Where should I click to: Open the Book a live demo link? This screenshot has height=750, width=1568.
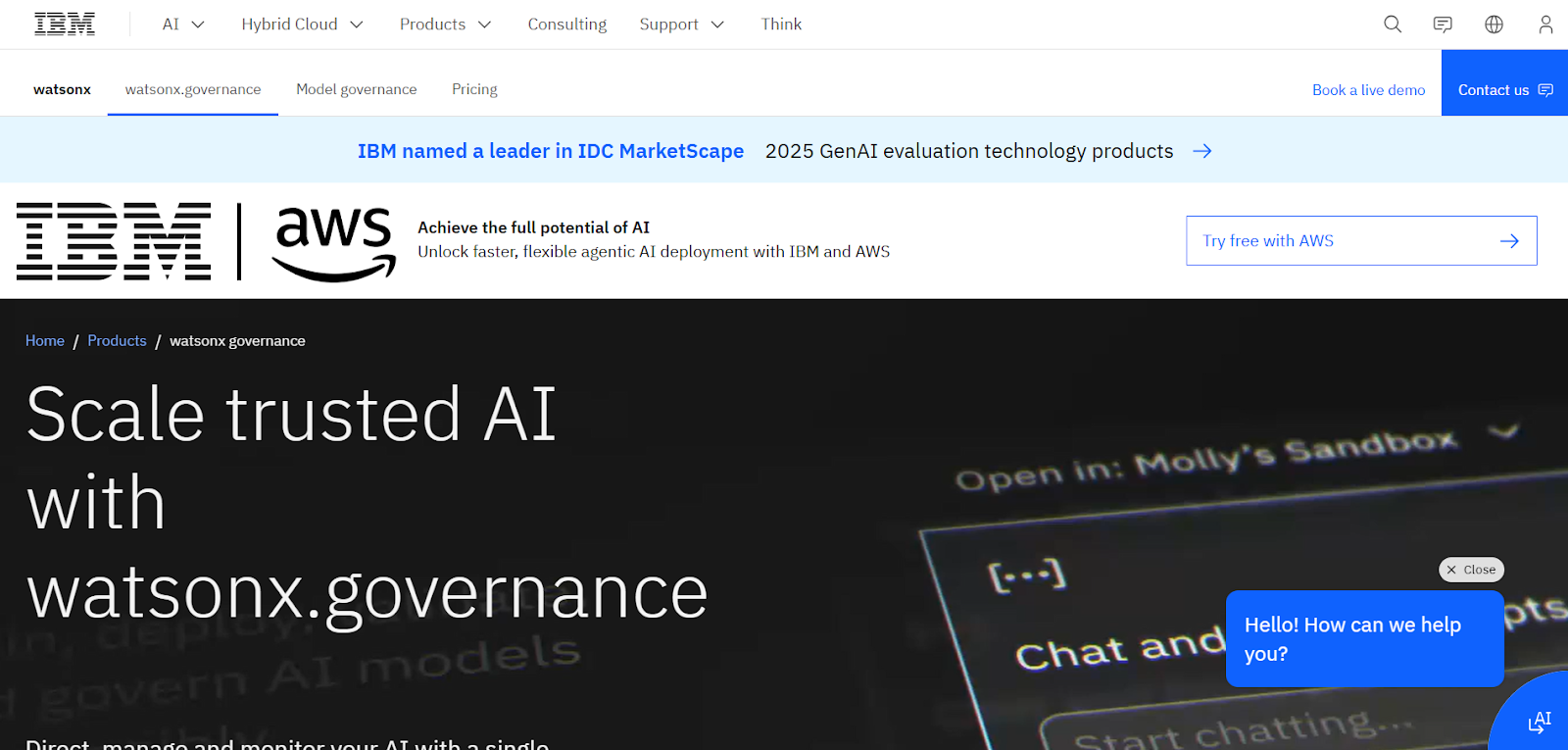(x=1368, y=90)
